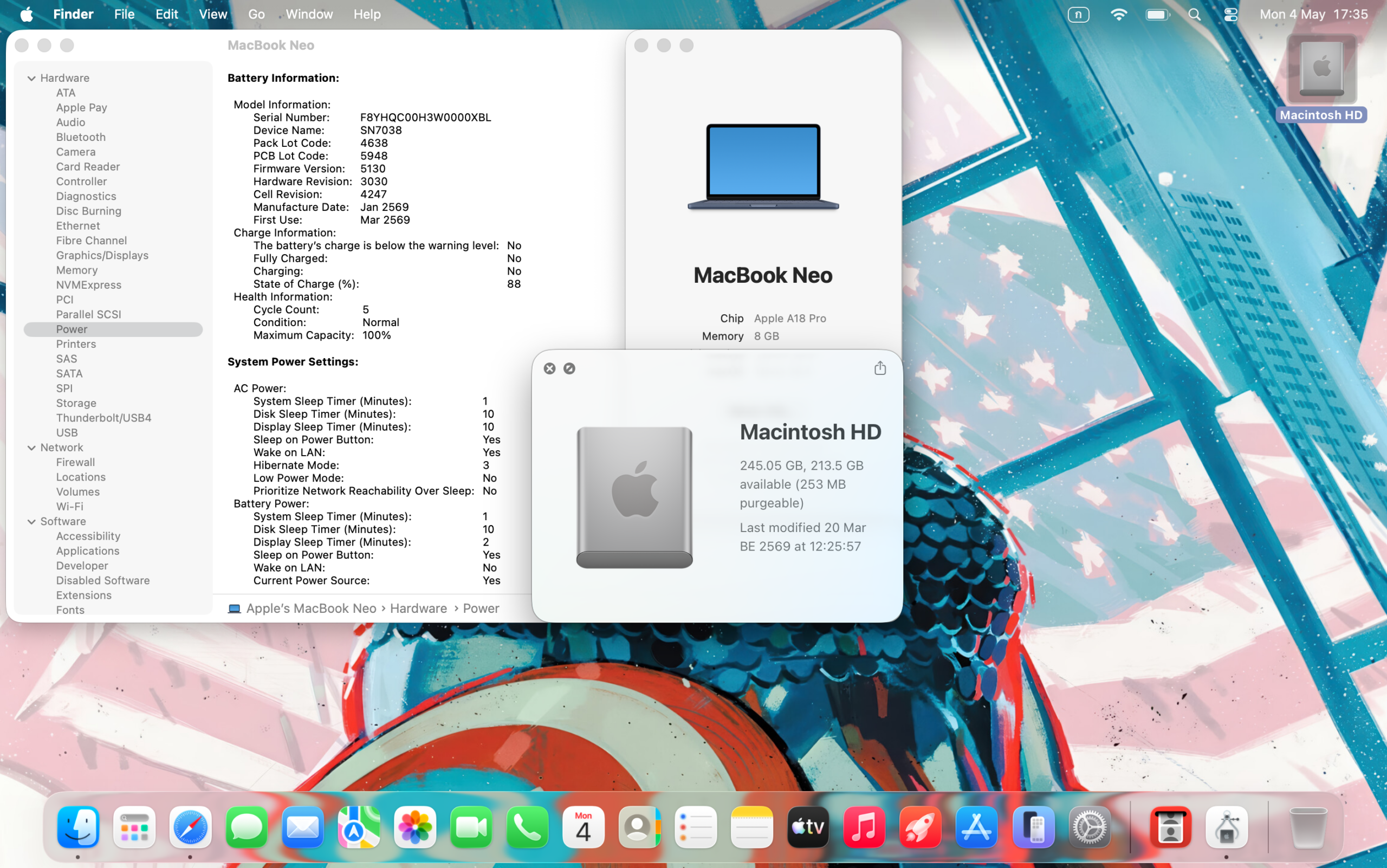Select Macintosh HD desktop drive icon
Image resolution: width=1387 pixels, height=868 pixels.
coord(1321,70)
